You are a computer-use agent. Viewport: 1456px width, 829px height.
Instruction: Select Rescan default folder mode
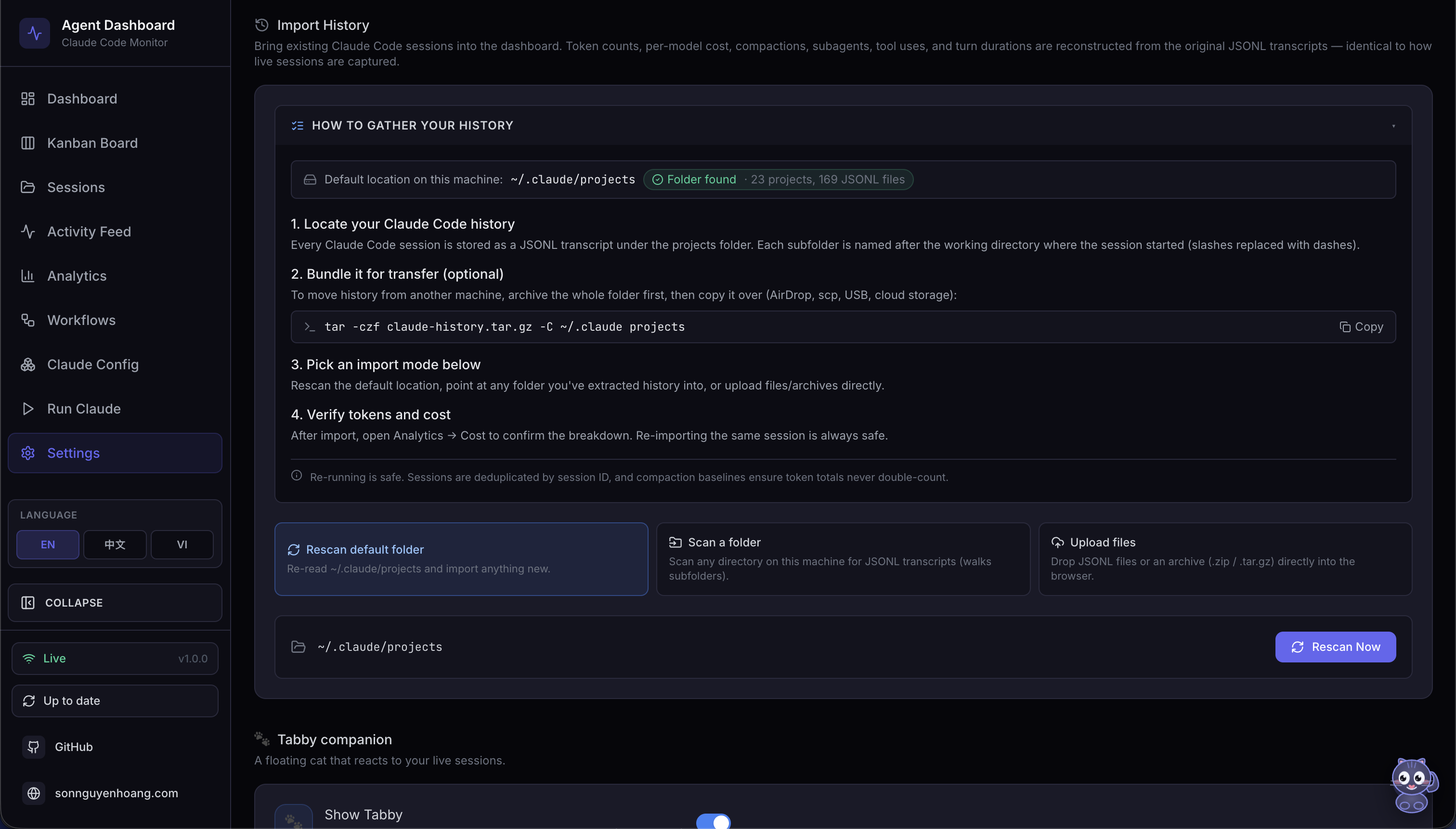461,559
